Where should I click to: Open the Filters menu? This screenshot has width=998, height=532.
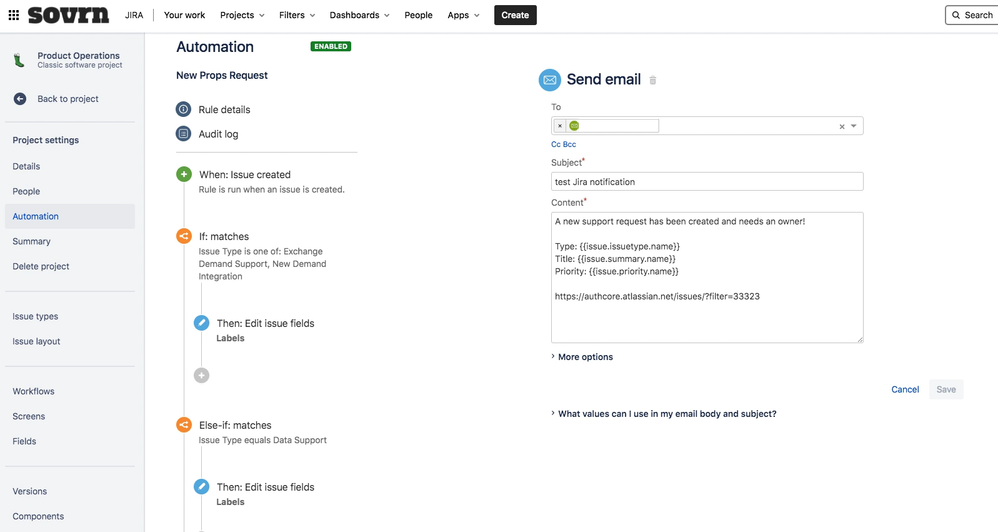[297, 15]
